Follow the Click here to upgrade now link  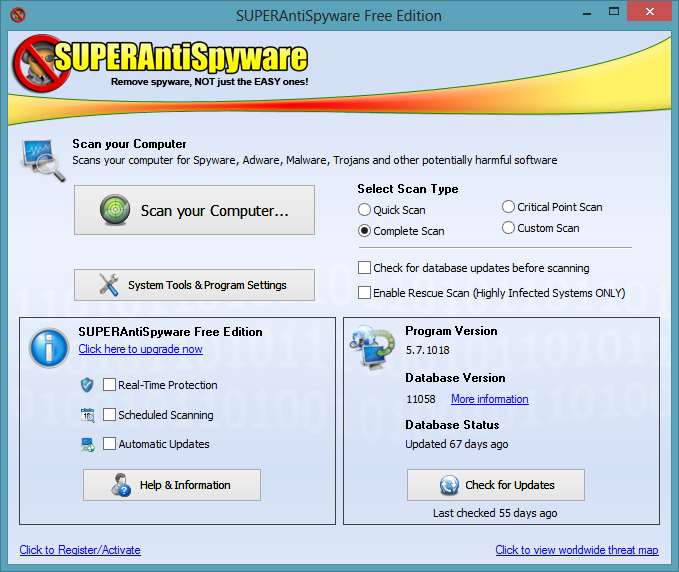(x=140, y=349)
